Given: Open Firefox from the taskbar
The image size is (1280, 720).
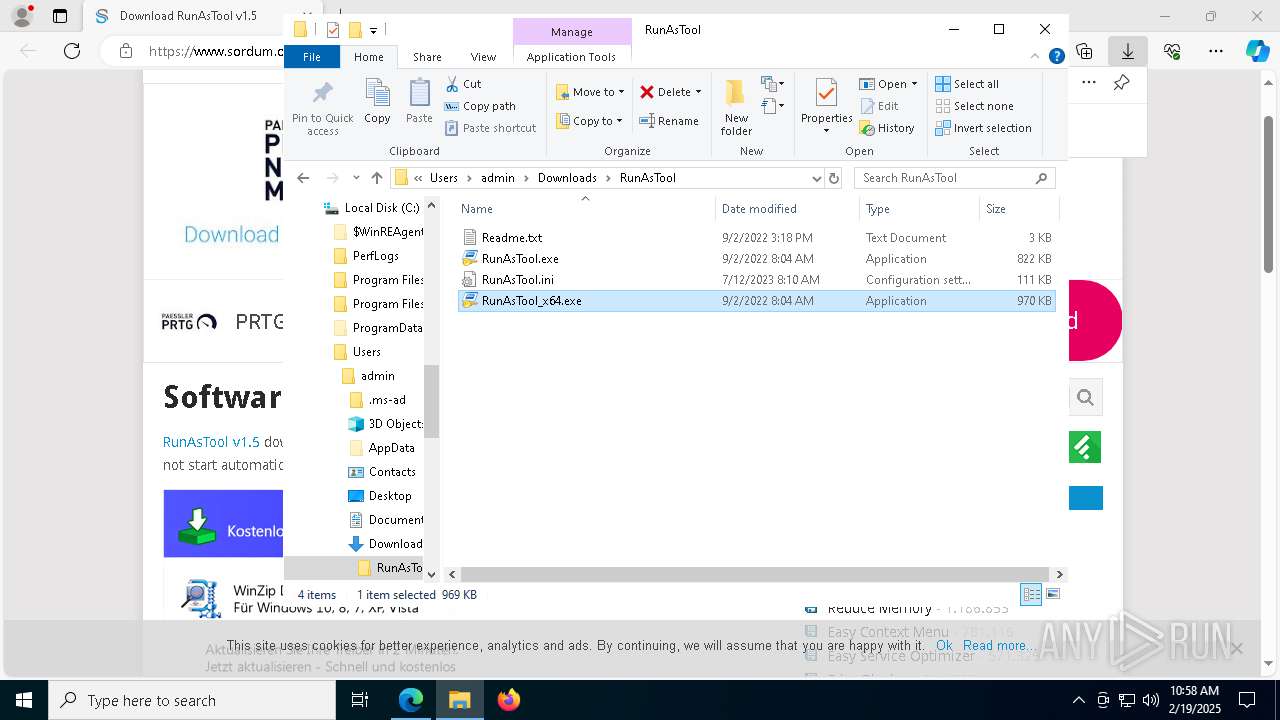Looking at the screenshot, I should (509, 700).
